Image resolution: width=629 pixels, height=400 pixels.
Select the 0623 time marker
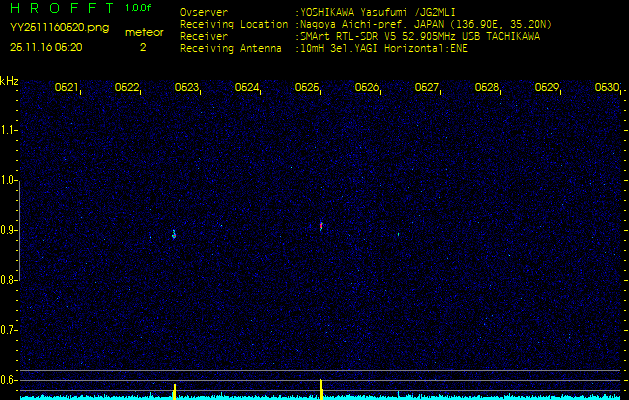187,88
